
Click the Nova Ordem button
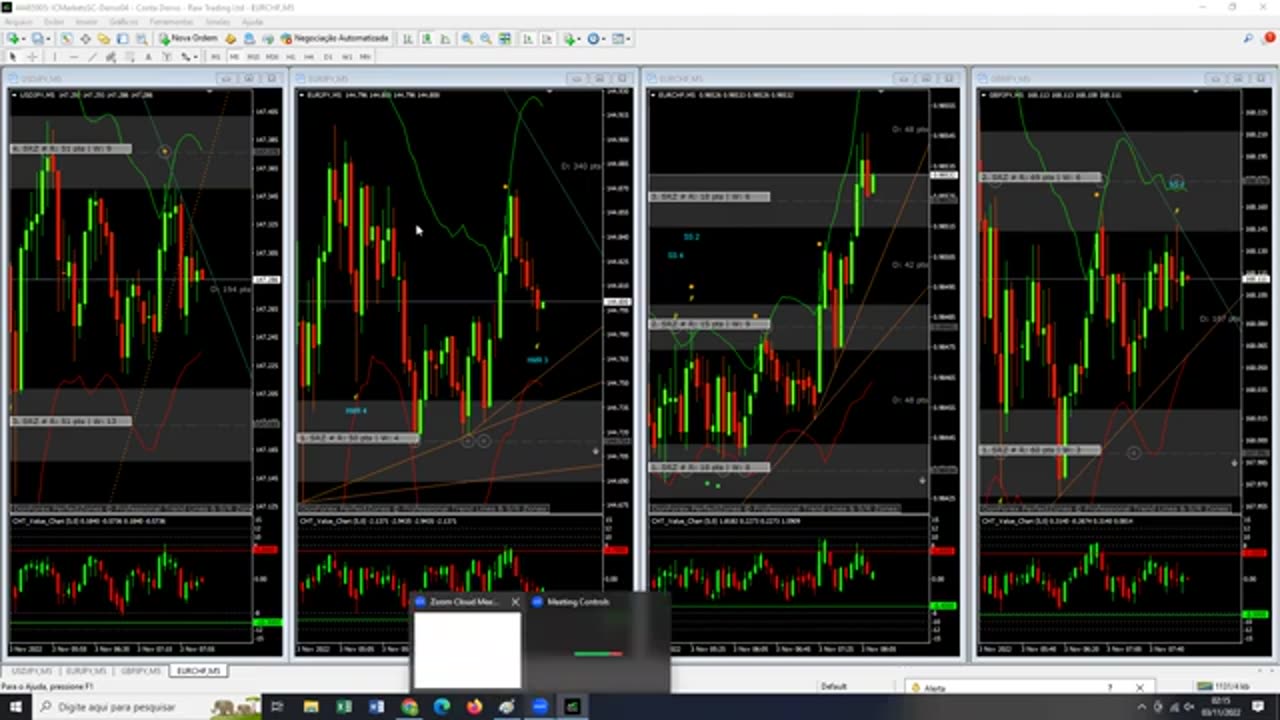pos(187,39)
